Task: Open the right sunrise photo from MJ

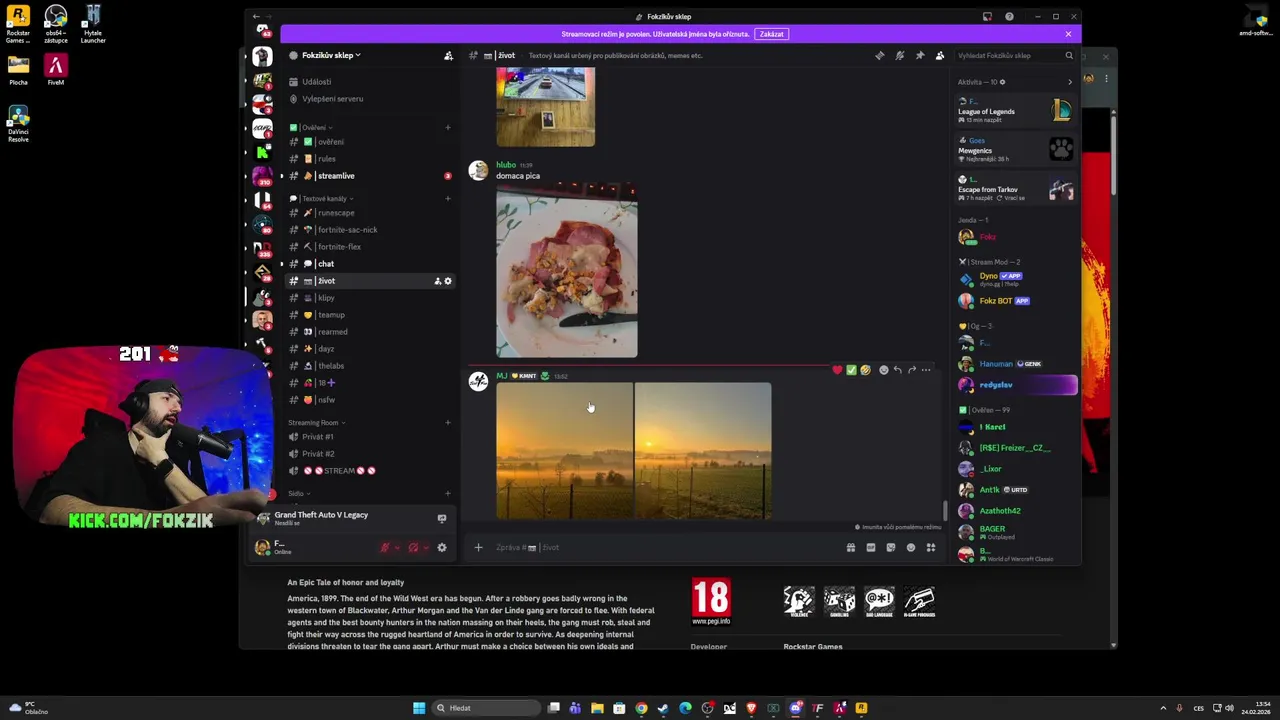Action: 703,451
